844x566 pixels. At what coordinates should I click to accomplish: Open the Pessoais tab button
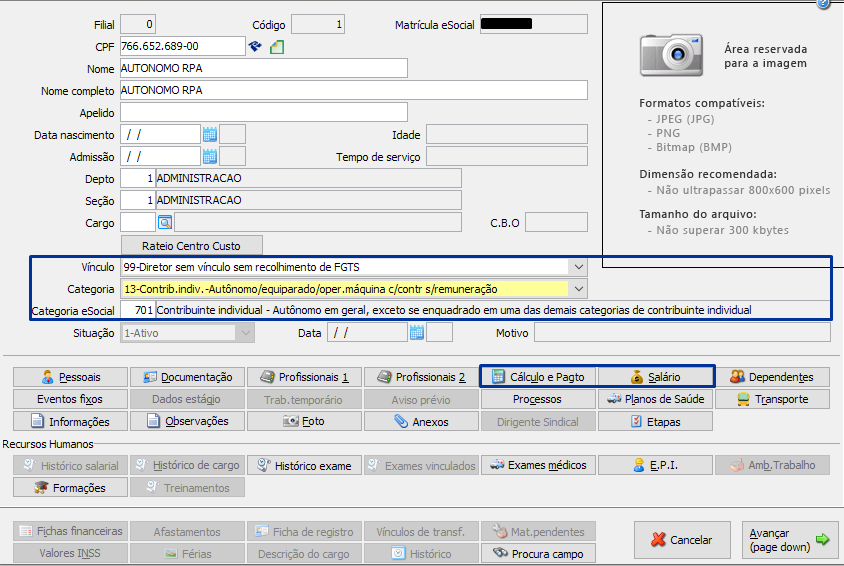click(x=71, y=377)
